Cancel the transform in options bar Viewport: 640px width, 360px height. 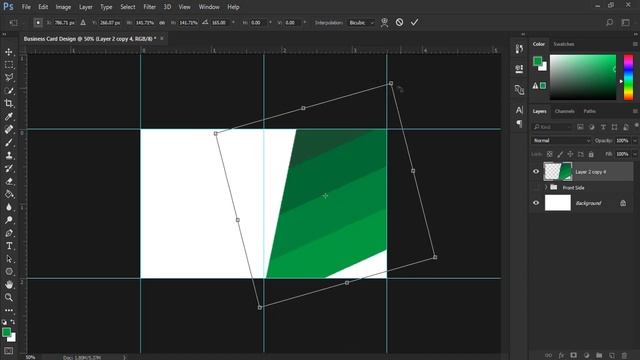[399, 22]
